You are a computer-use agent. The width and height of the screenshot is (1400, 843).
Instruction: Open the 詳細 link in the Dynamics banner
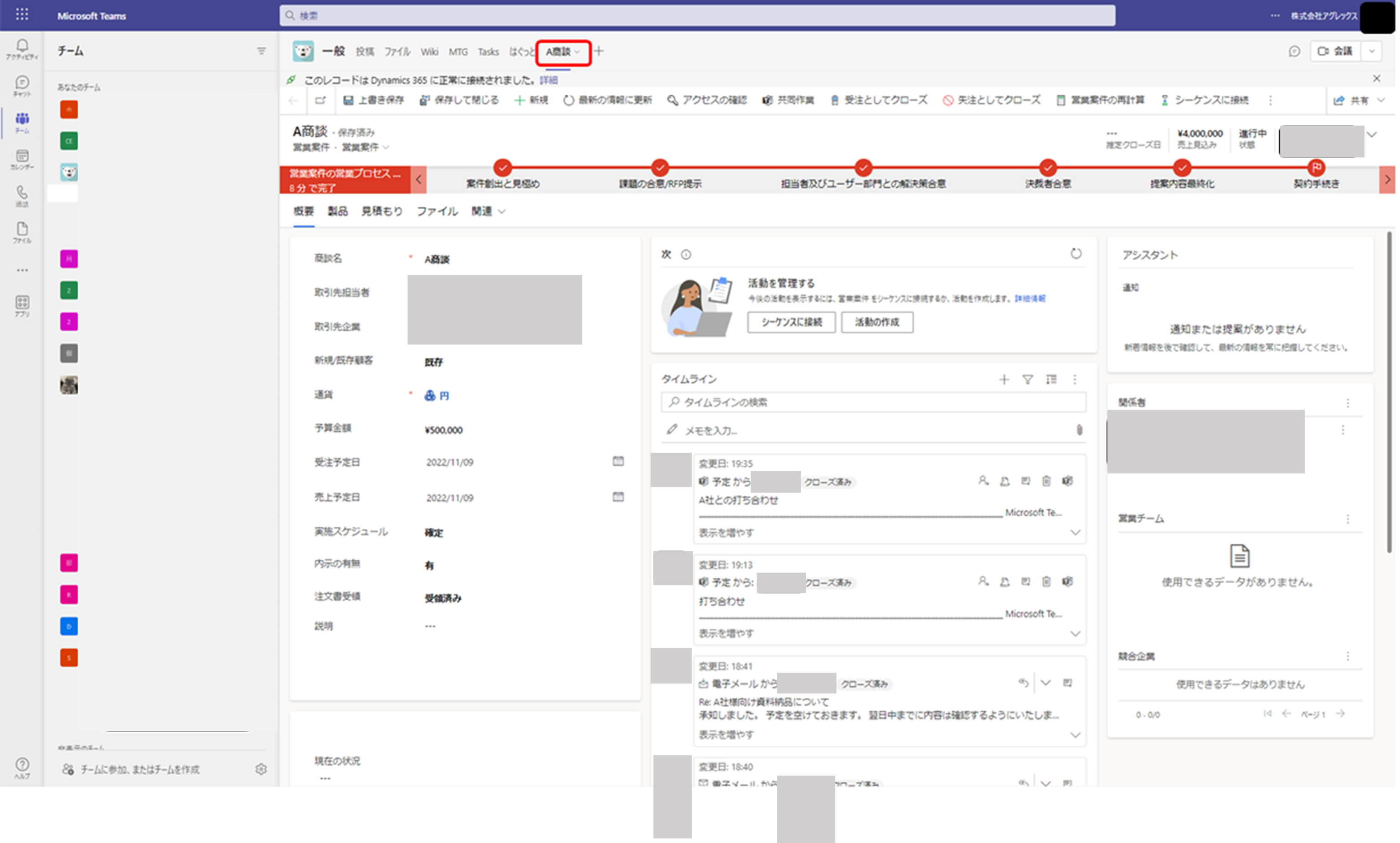549,80
